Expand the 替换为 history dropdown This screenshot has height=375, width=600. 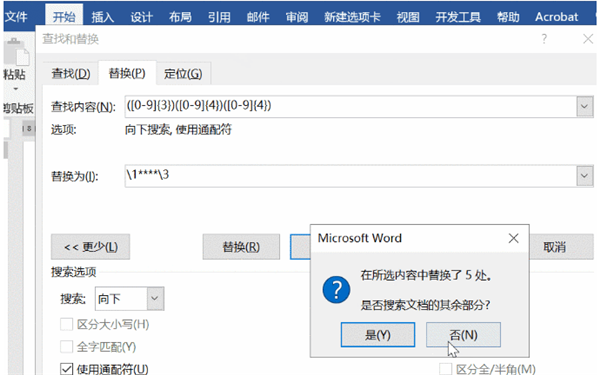pos(584,176)
